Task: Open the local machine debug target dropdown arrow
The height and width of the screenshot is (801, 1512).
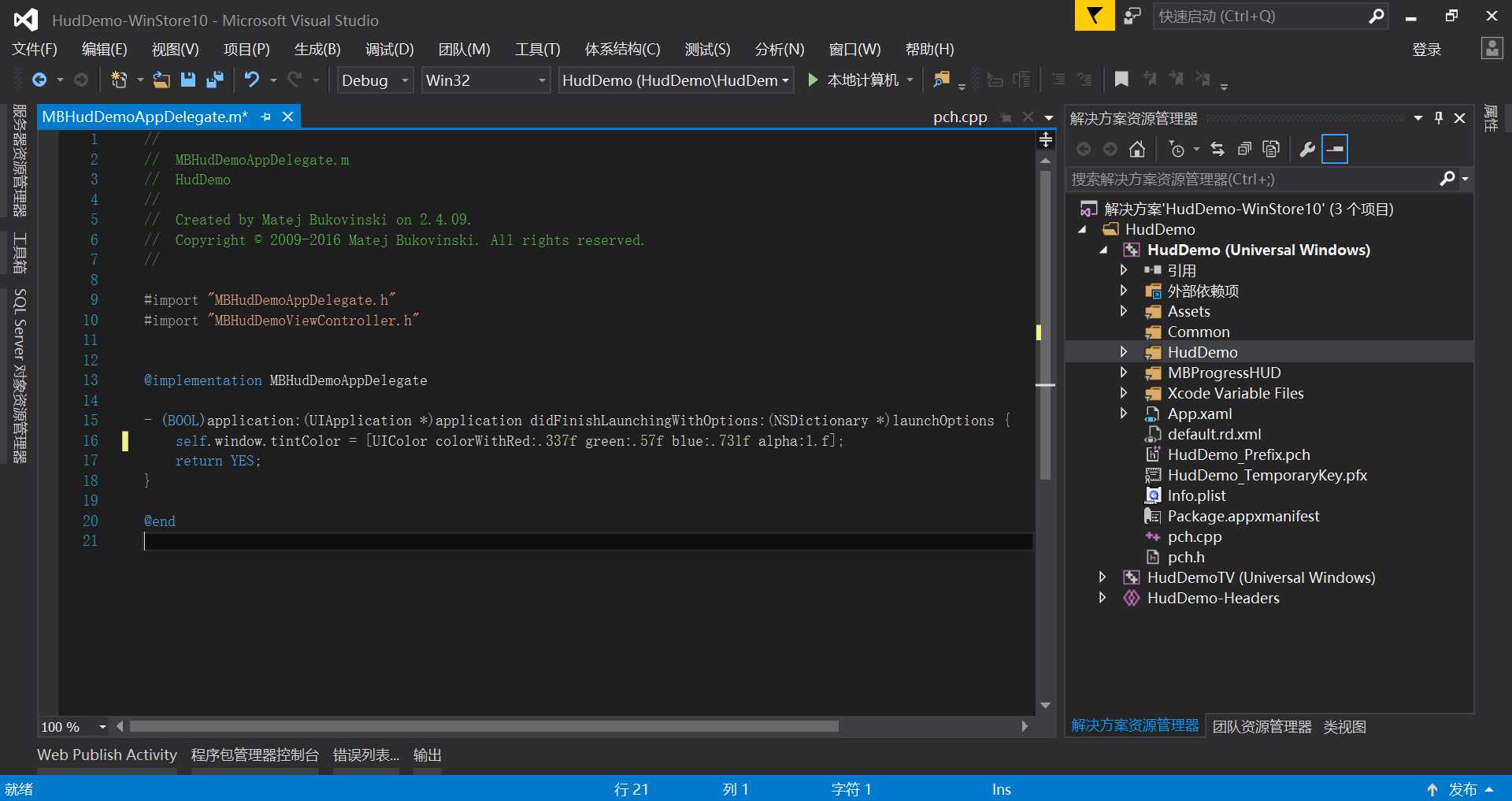Action: (x=910, y=80)
